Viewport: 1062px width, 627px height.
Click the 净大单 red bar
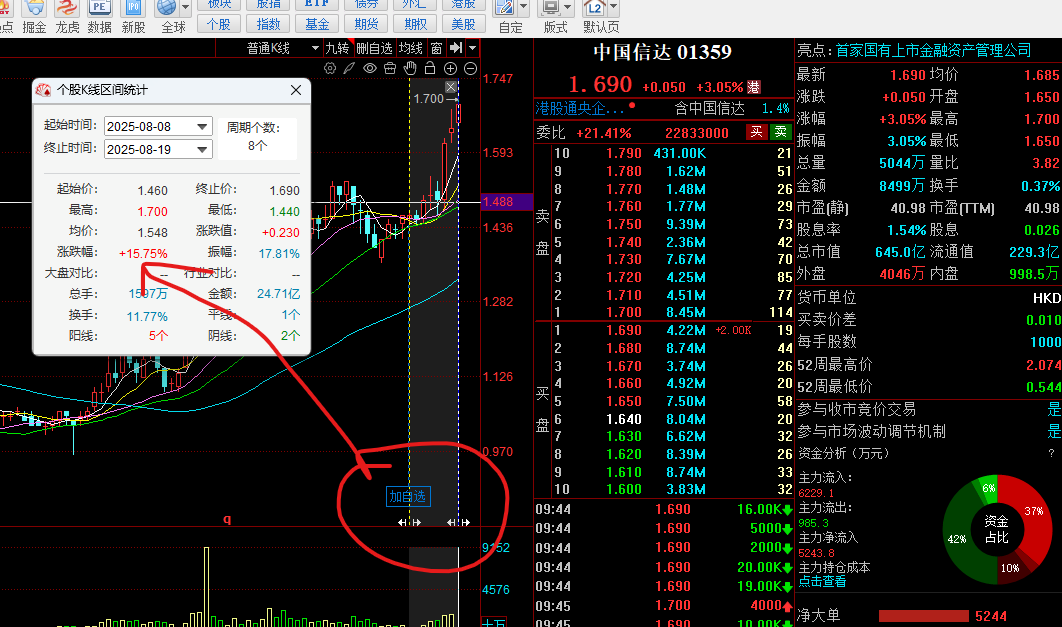tap(924, 615)
